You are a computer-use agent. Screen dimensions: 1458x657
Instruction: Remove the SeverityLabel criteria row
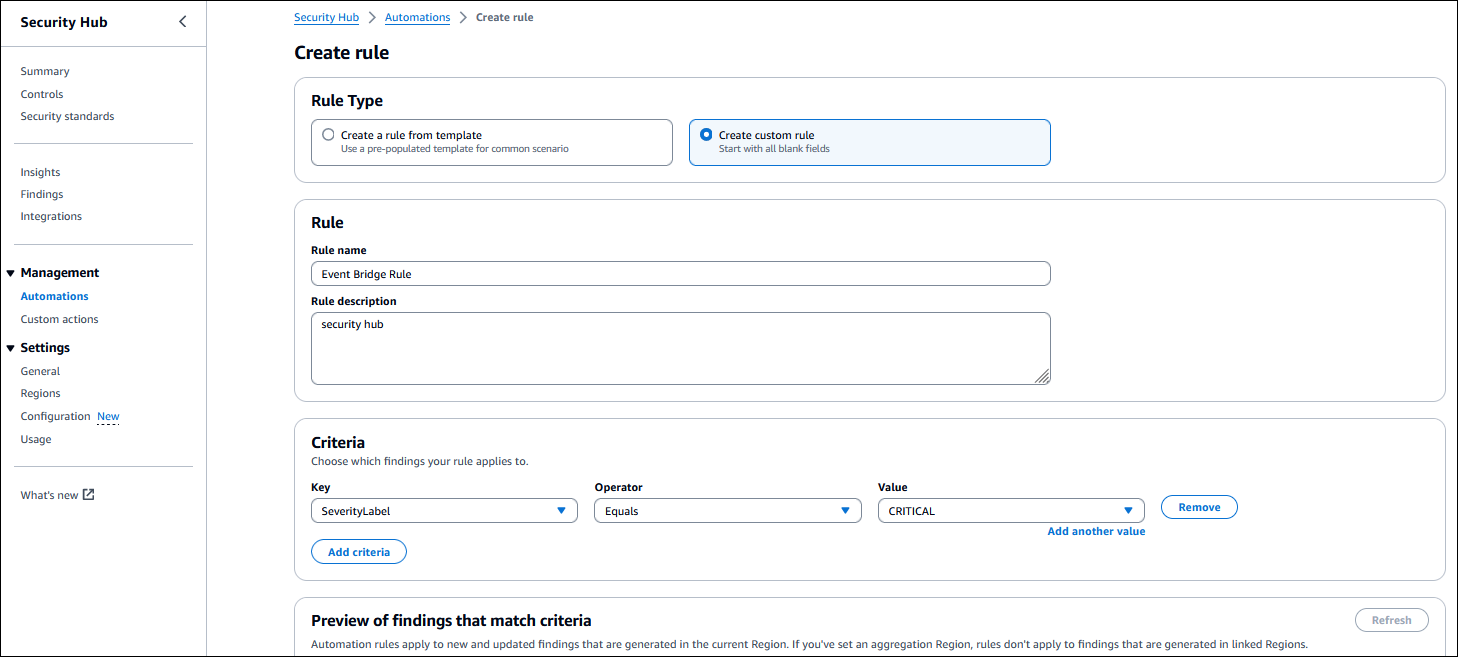pos(1198,507)
